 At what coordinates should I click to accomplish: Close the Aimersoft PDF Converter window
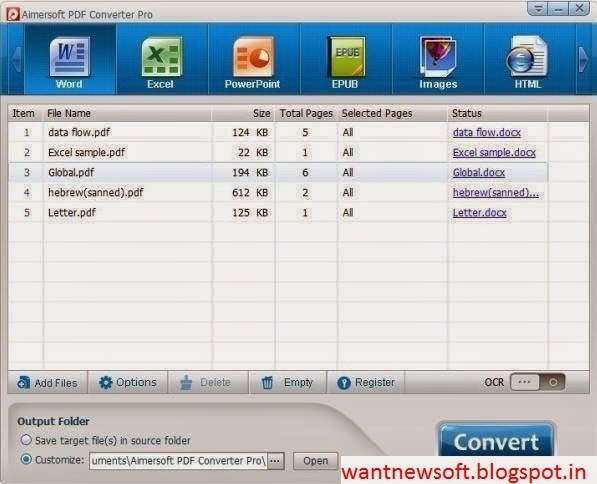(579, 8)
